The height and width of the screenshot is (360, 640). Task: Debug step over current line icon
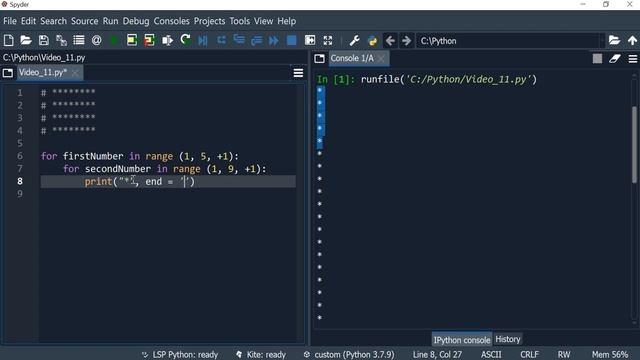click(x=221, y=40)
